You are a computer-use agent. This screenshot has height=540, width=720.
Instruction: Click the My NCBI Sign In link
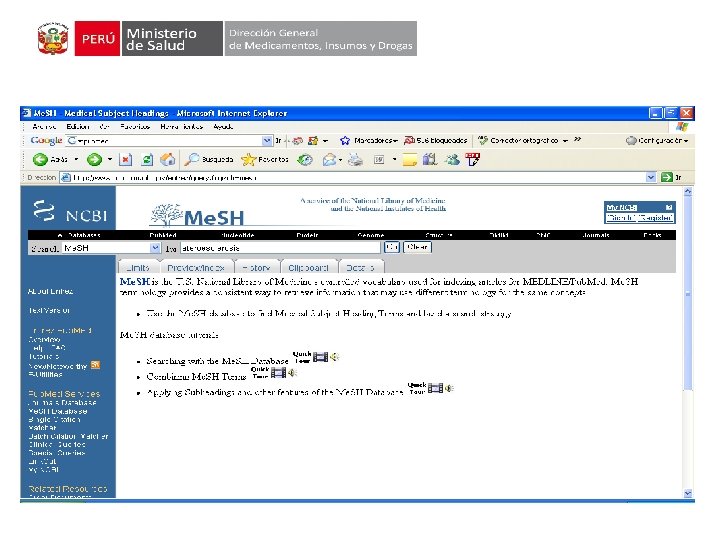(621, 218)
